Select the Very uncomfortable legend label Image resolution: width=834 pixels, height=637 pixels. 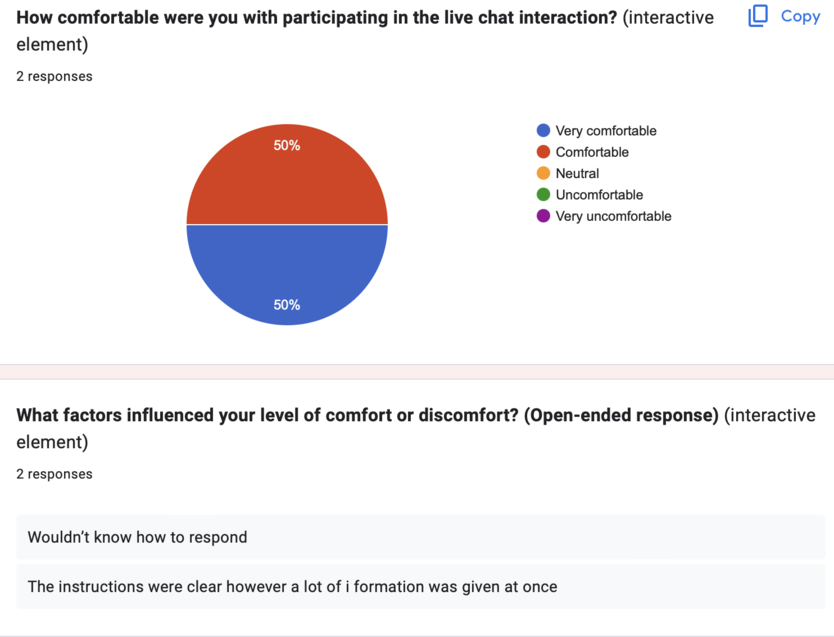[613, 216]
